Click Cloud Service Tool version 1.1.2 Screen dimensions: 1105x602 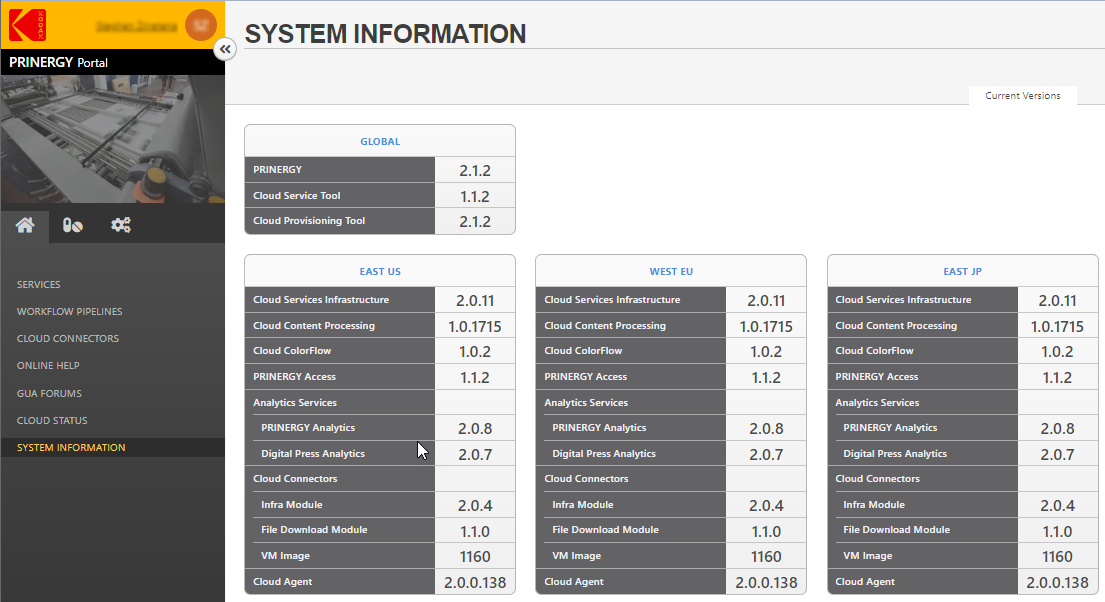475,197
